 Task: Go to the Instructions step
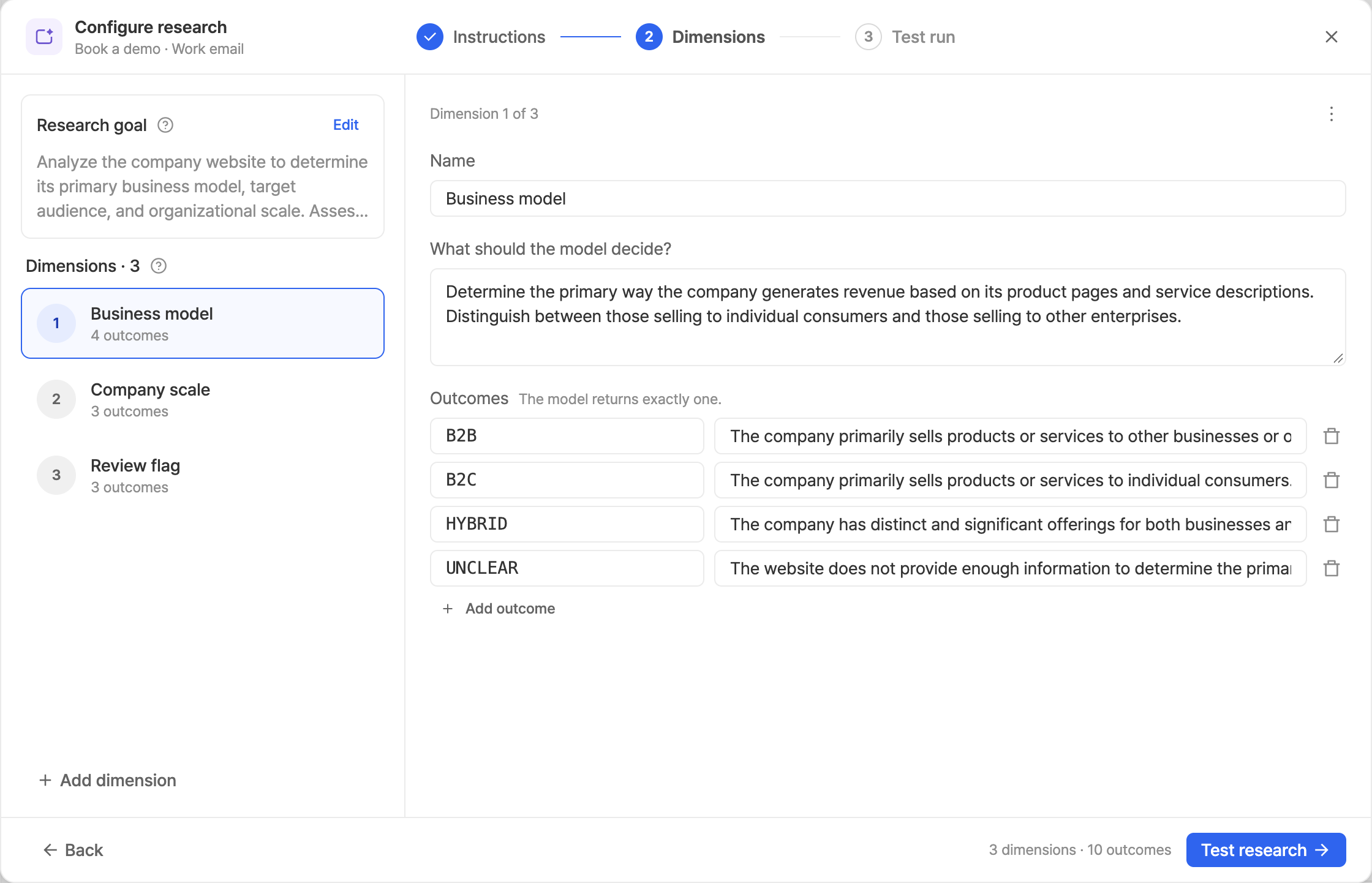coord(481,37)
